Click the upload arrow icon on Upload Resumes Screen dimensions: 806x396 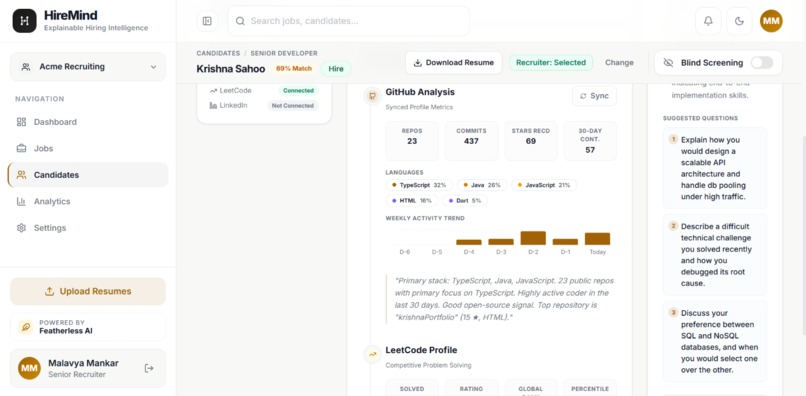[x=49, y=291]
